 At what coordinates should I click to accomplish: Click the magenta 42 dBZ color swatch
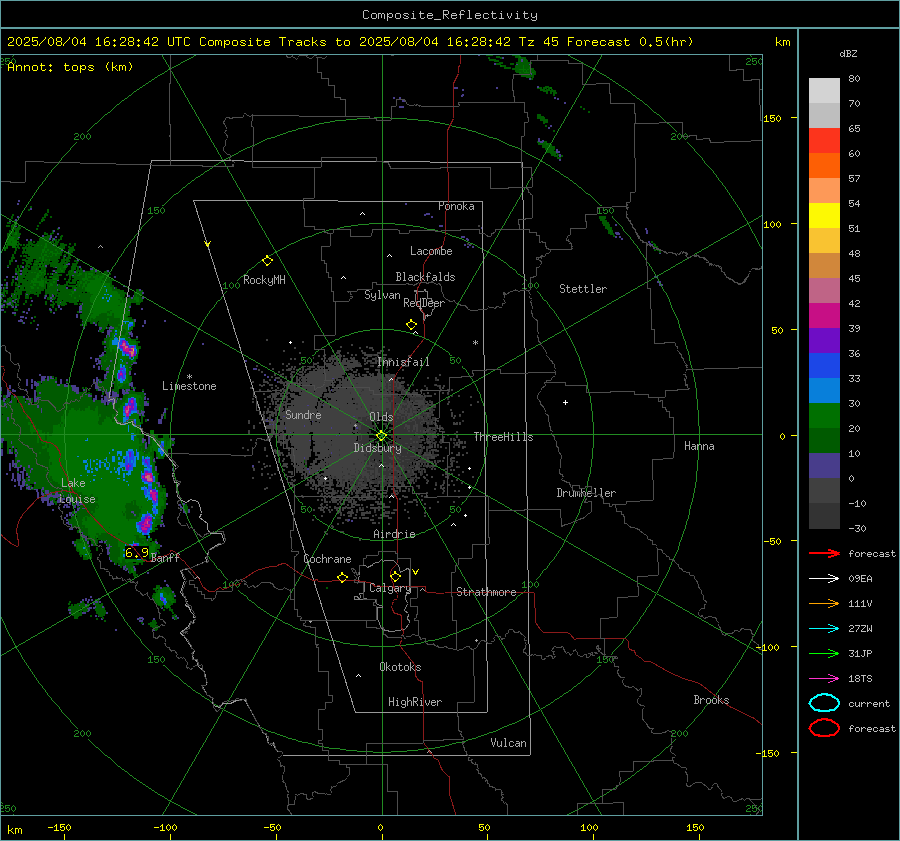[825, 316]
